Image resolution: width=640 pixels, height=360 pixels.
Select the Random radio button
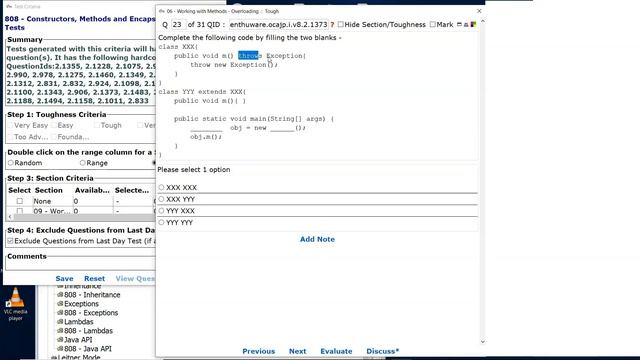pyautogui.click(x=11, y=163)
